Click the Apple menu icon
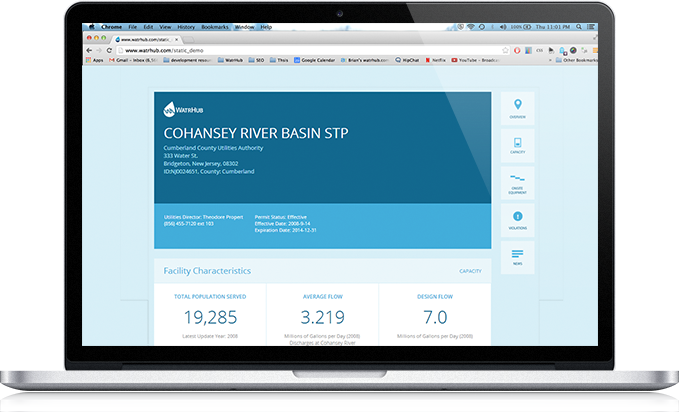This screenshot has height=412, width=679. tap(90, 27)
